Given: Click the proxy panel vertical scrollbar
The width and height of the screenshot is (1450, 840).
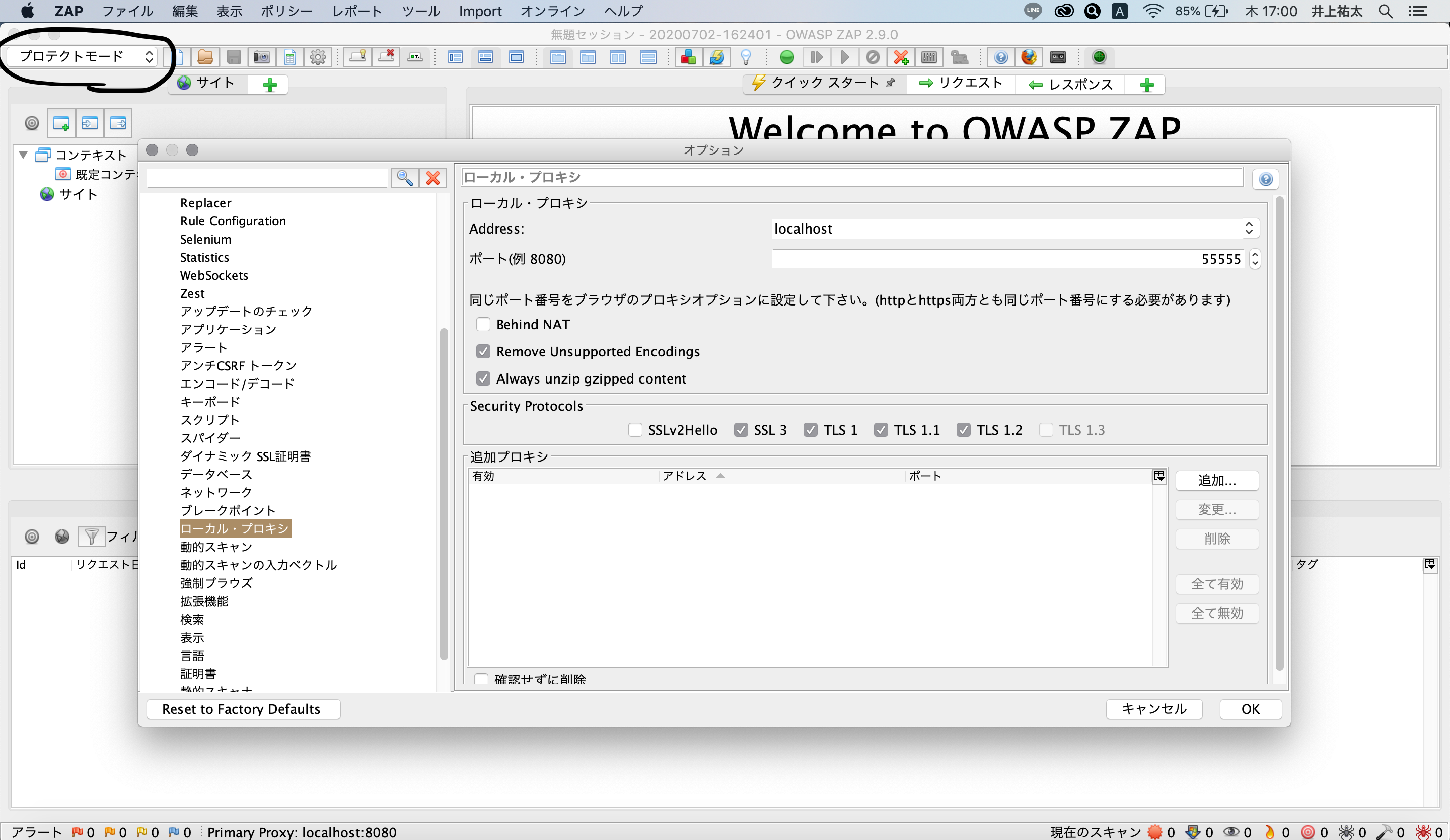Looking at the screenshot, I should pos(1280,433).
